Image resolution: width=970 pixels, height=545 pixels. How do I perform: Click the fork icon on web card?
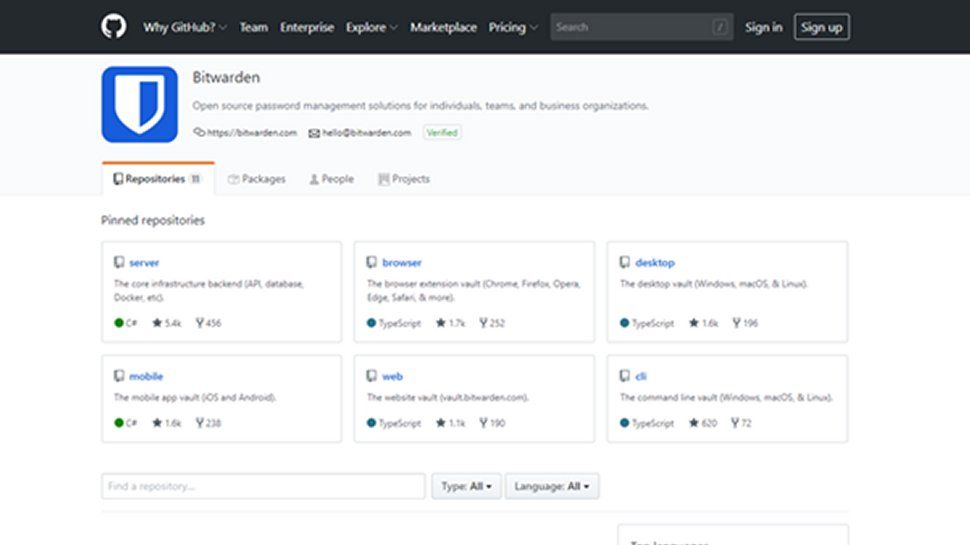[483, 423]
